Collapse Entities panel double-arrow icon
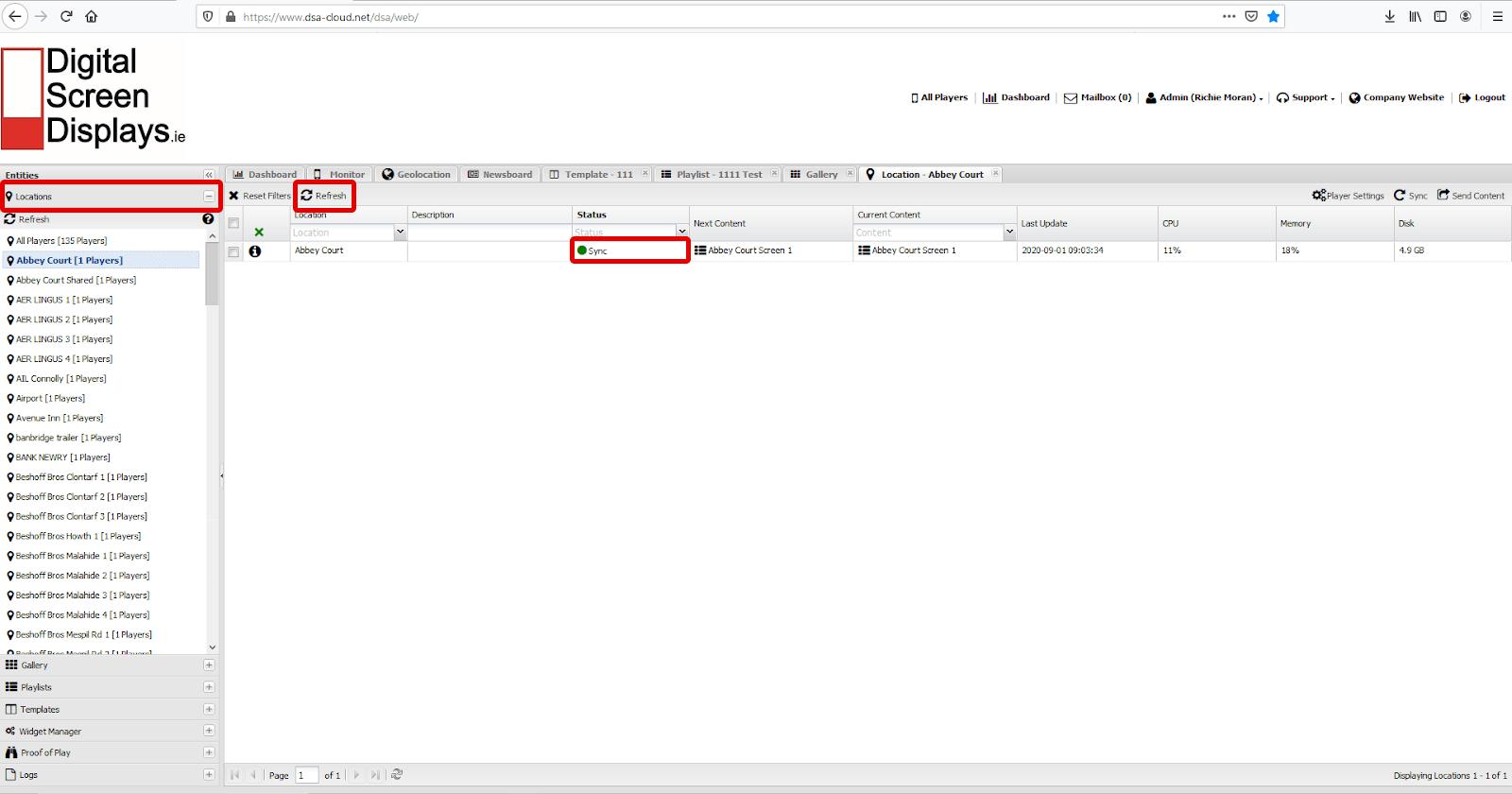The height and width of the screenshot is (794, 1512). point(209,175)
